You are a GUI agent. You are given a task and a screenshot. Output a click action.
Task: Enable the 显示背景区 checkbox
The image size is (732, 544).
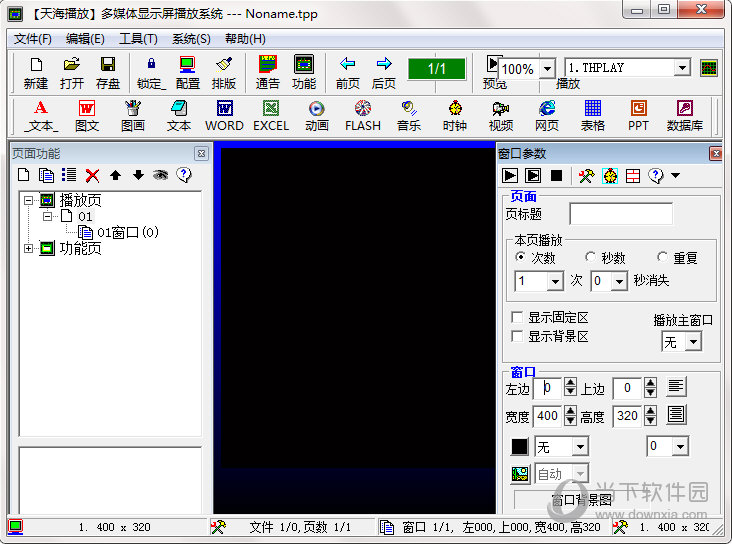[x=517, y=337]
